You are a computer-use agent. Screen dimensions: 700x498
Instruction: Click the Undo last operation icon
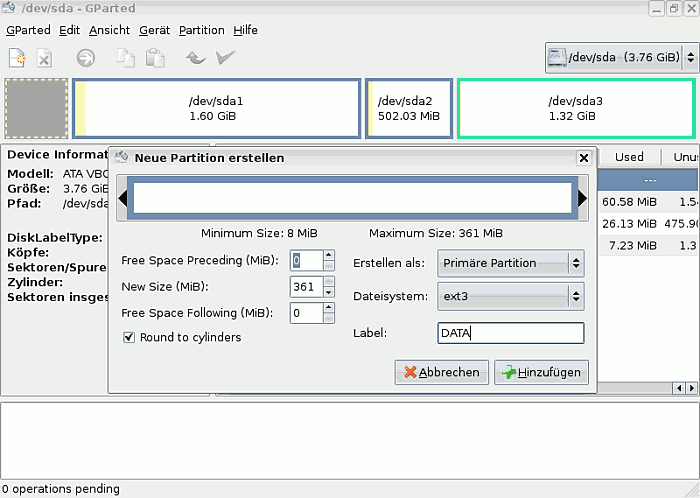pos(196,58)
